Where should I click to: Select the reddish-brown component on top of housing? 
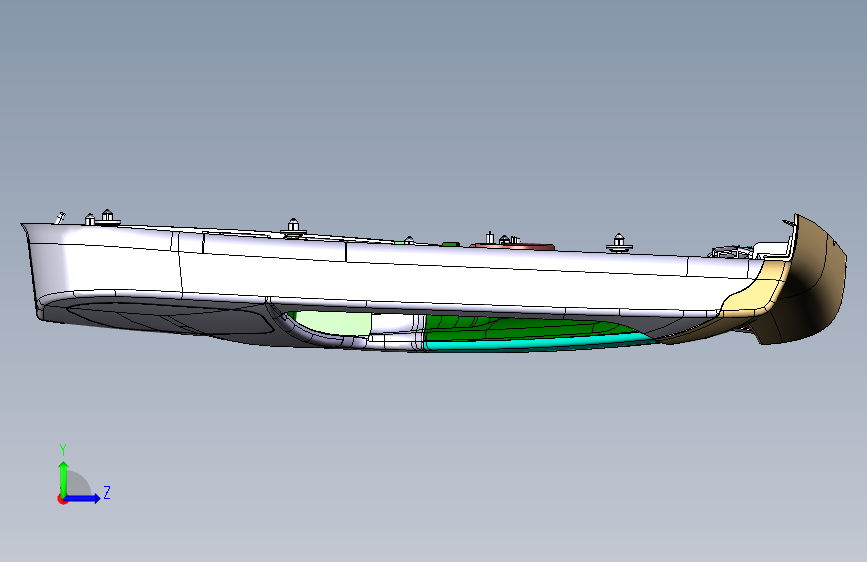[x=513, y=246]
